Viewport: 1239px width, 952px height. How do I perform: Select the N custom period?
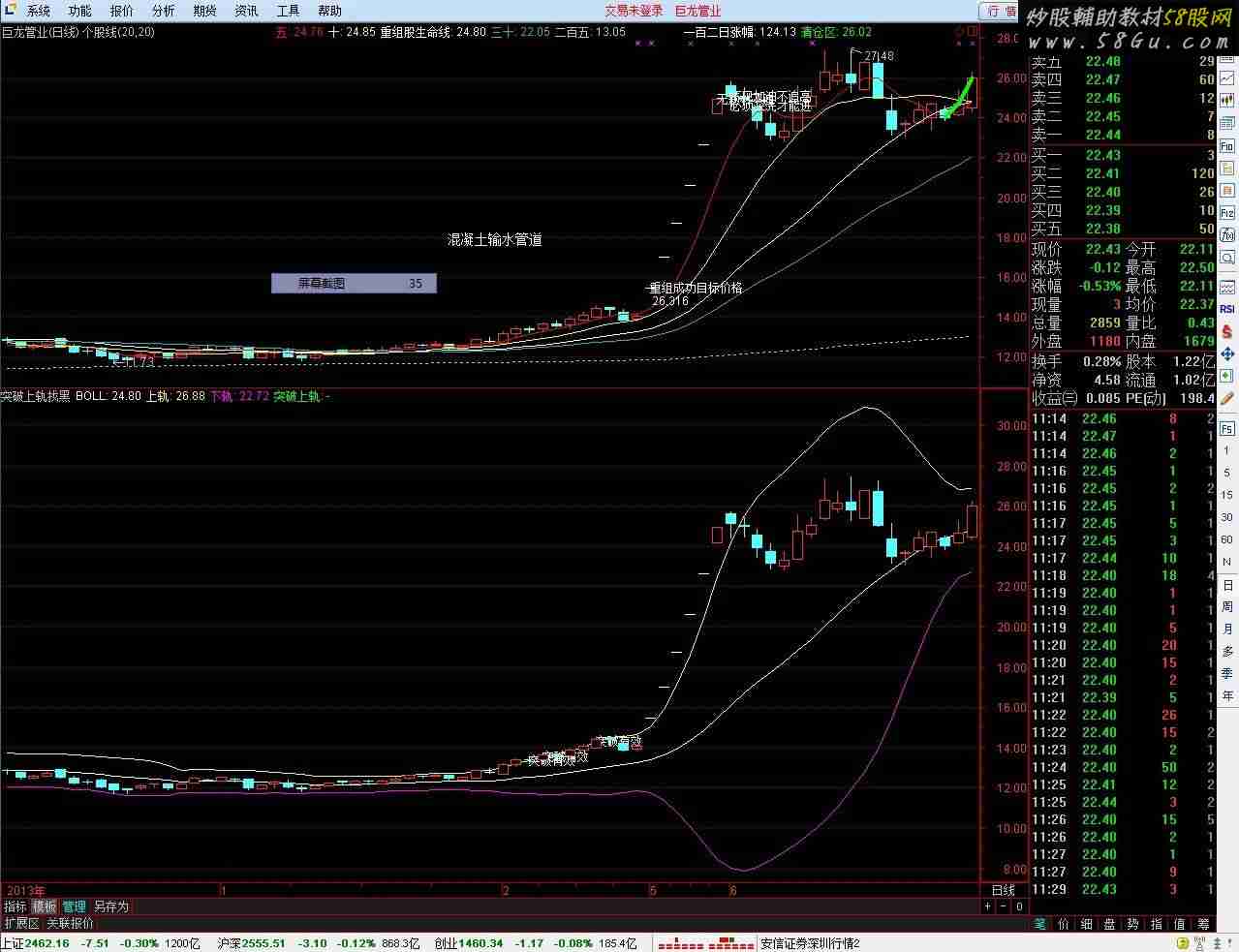point(1227,563)
